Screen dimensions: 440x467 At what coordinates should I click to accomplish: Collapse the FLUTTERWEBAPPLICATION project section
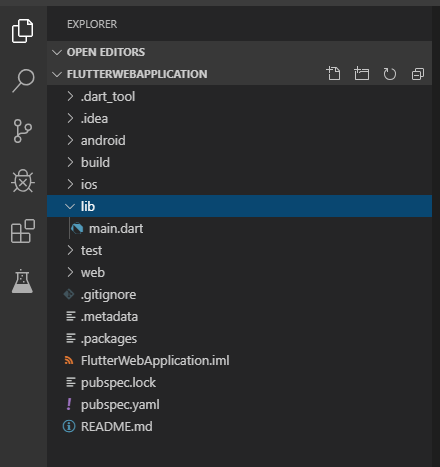[x=57, y=74]
